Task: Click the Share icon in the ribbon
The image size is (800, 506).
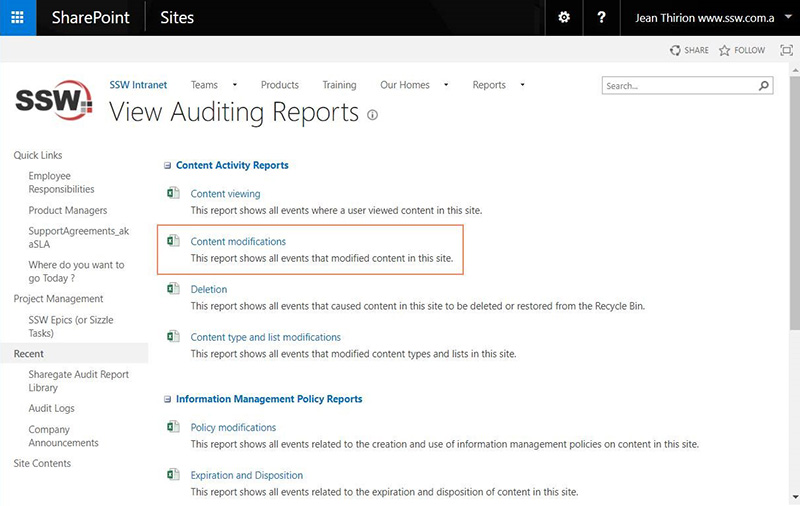Action: click(x=676, y=50)
